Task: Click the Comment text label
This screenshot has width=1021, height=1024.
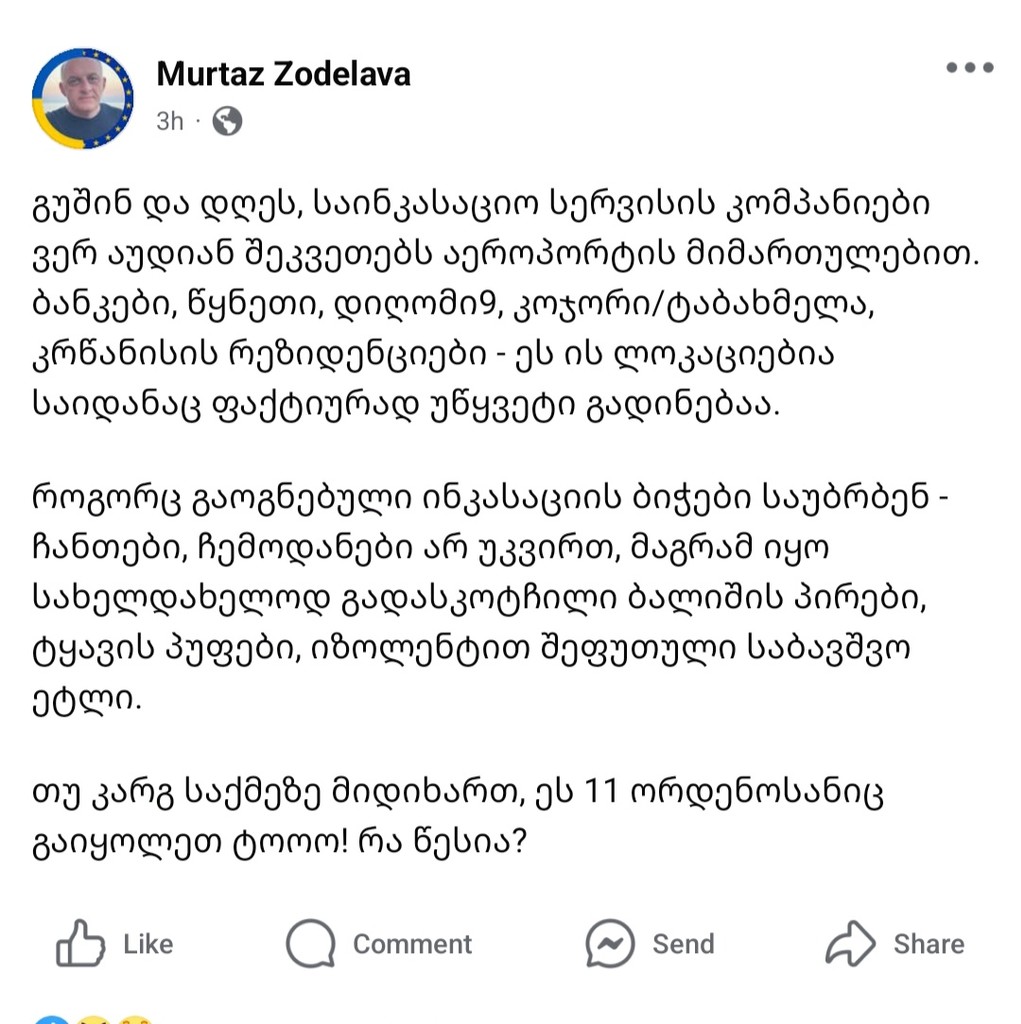Action: pyautogui.click(x=412, y=944)
